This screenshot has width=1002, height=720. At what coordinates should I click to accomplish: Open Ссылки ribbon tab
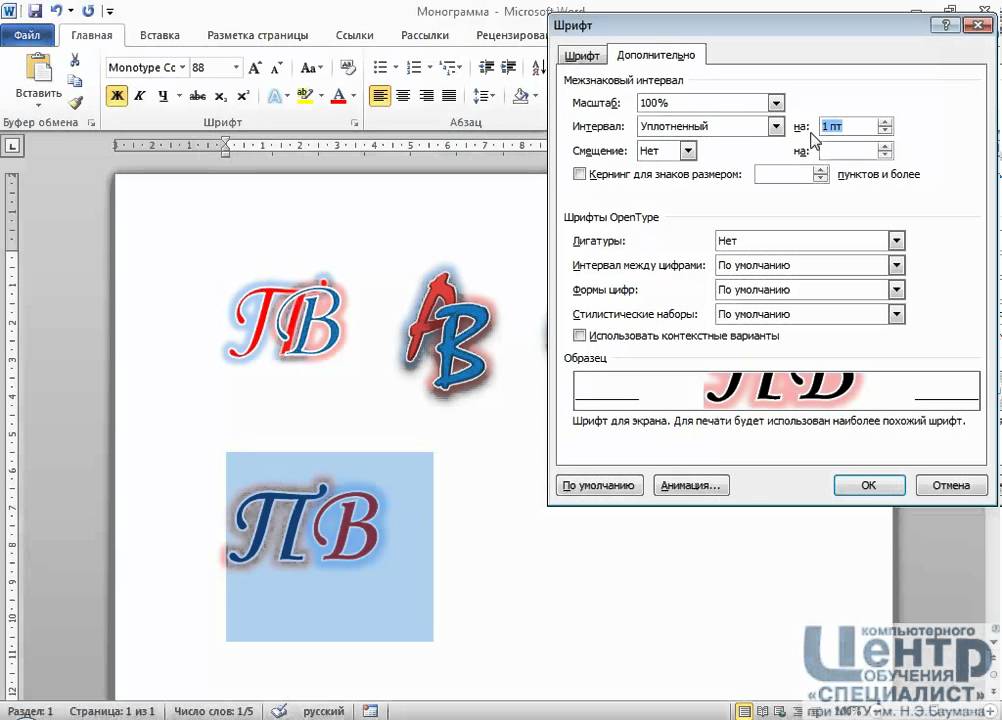pos(355,35)
